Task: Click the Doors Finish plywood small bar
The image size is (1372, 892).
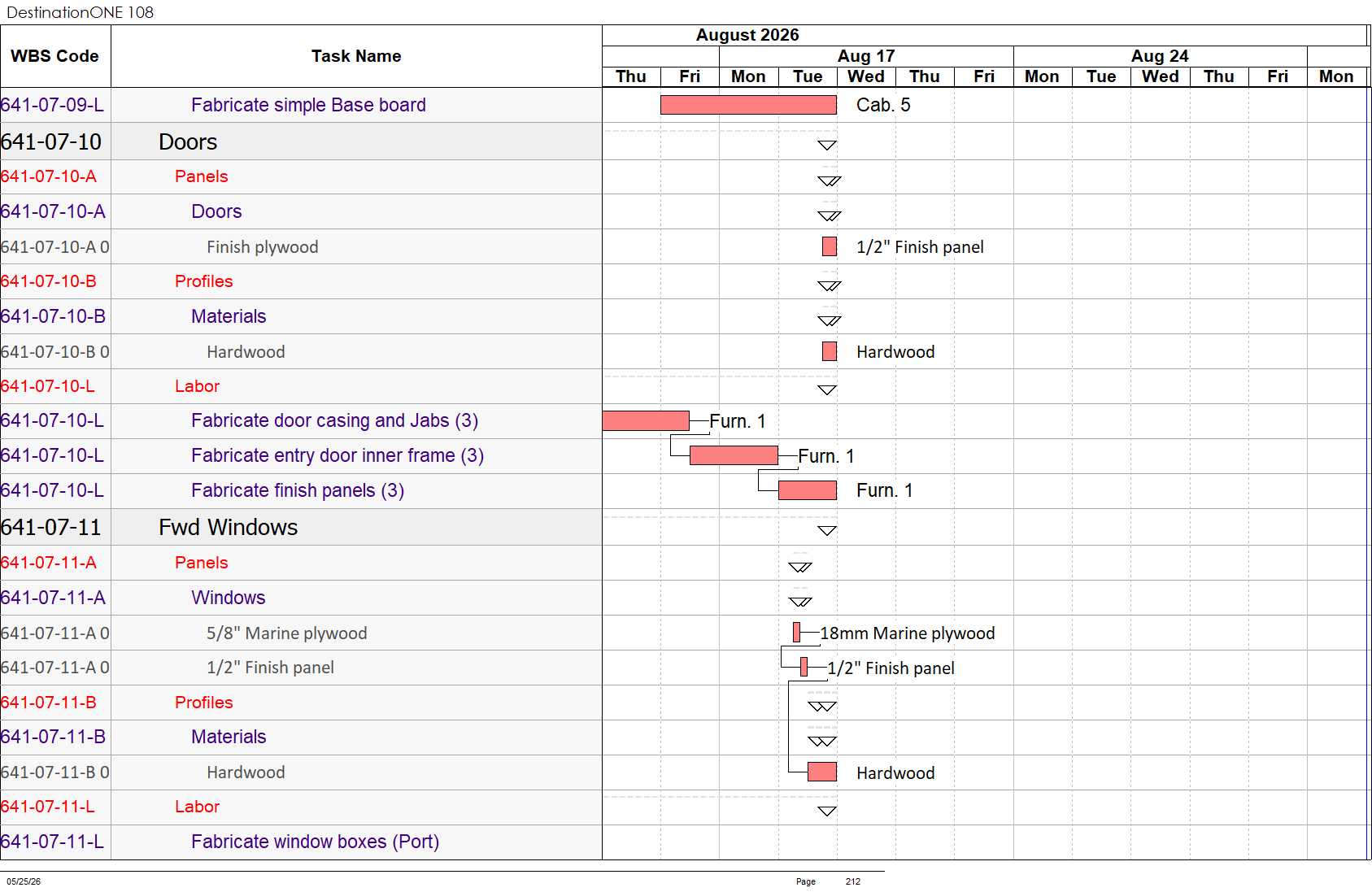Action: pyautogui.click(x=830, y=246)
